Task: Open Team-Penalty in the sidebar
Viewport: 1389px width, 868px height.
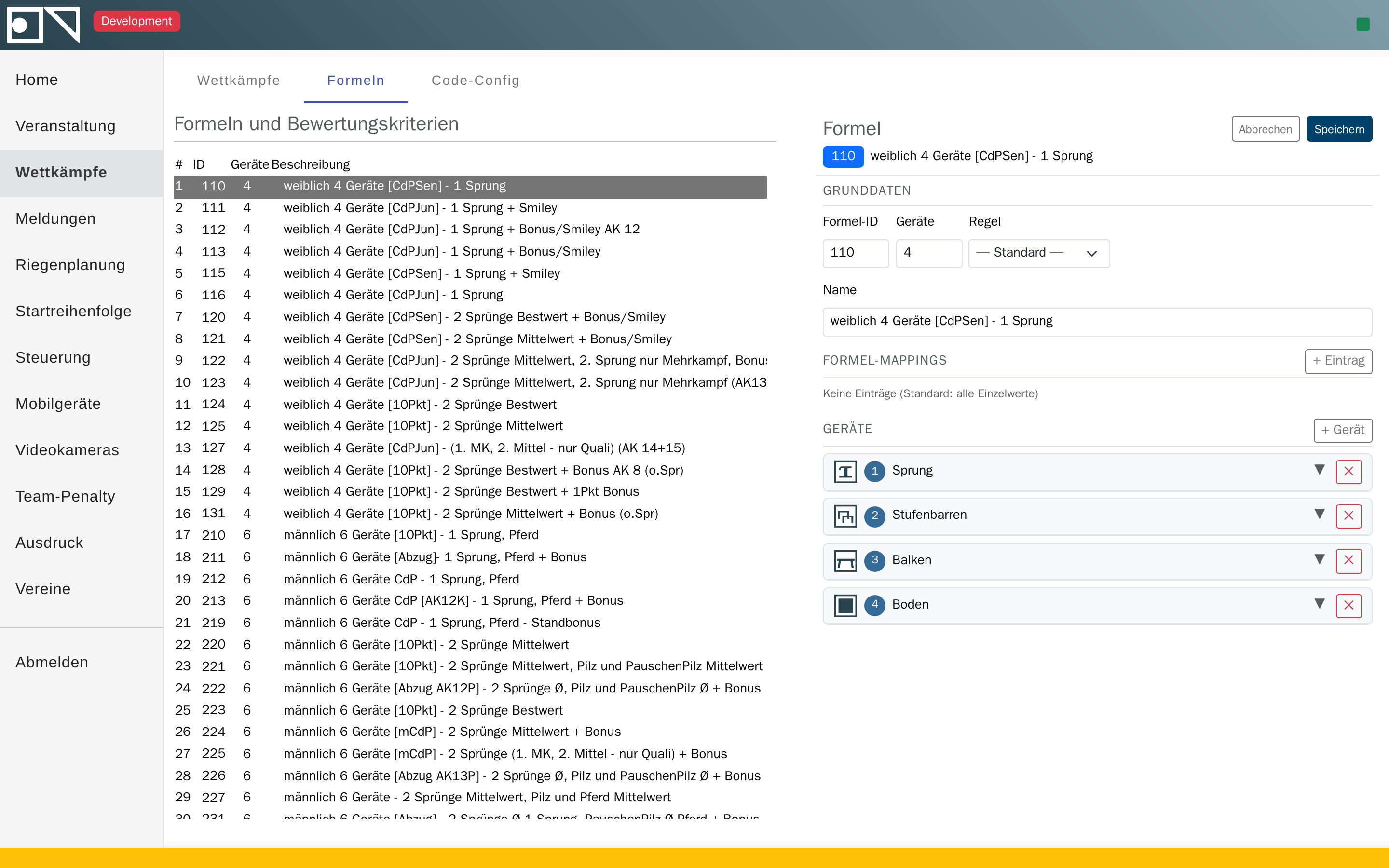Action: (82, 497)
